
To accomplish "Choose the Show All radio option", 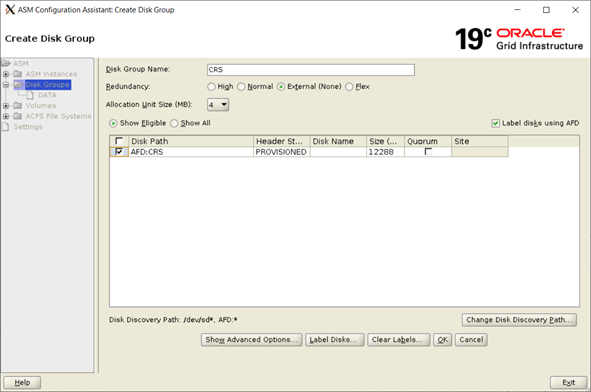I will 174,123.
